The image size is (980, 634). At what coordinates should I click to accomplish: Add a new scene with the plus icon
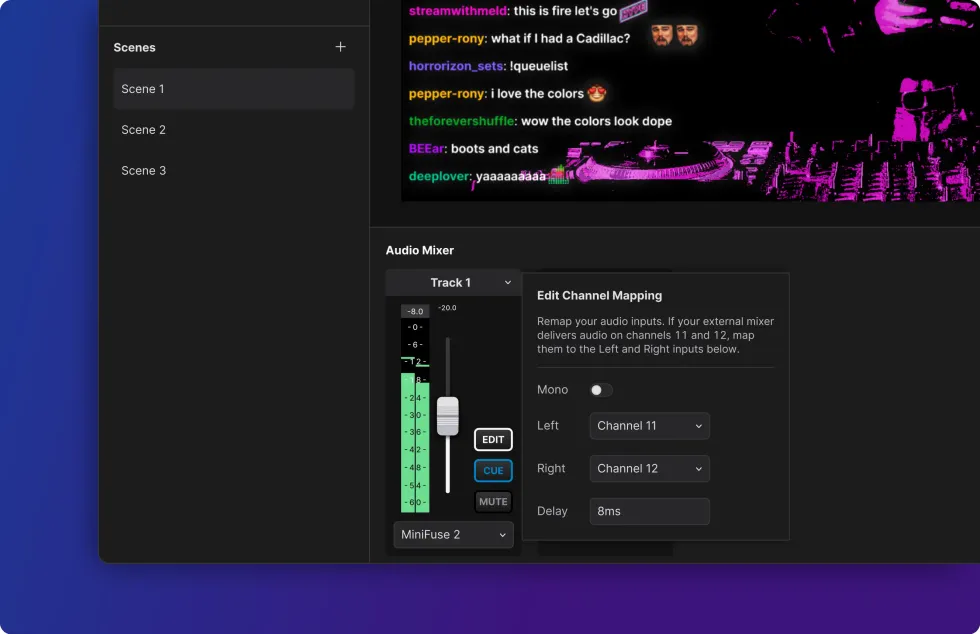pyautogui.click(x=340, y=46)
